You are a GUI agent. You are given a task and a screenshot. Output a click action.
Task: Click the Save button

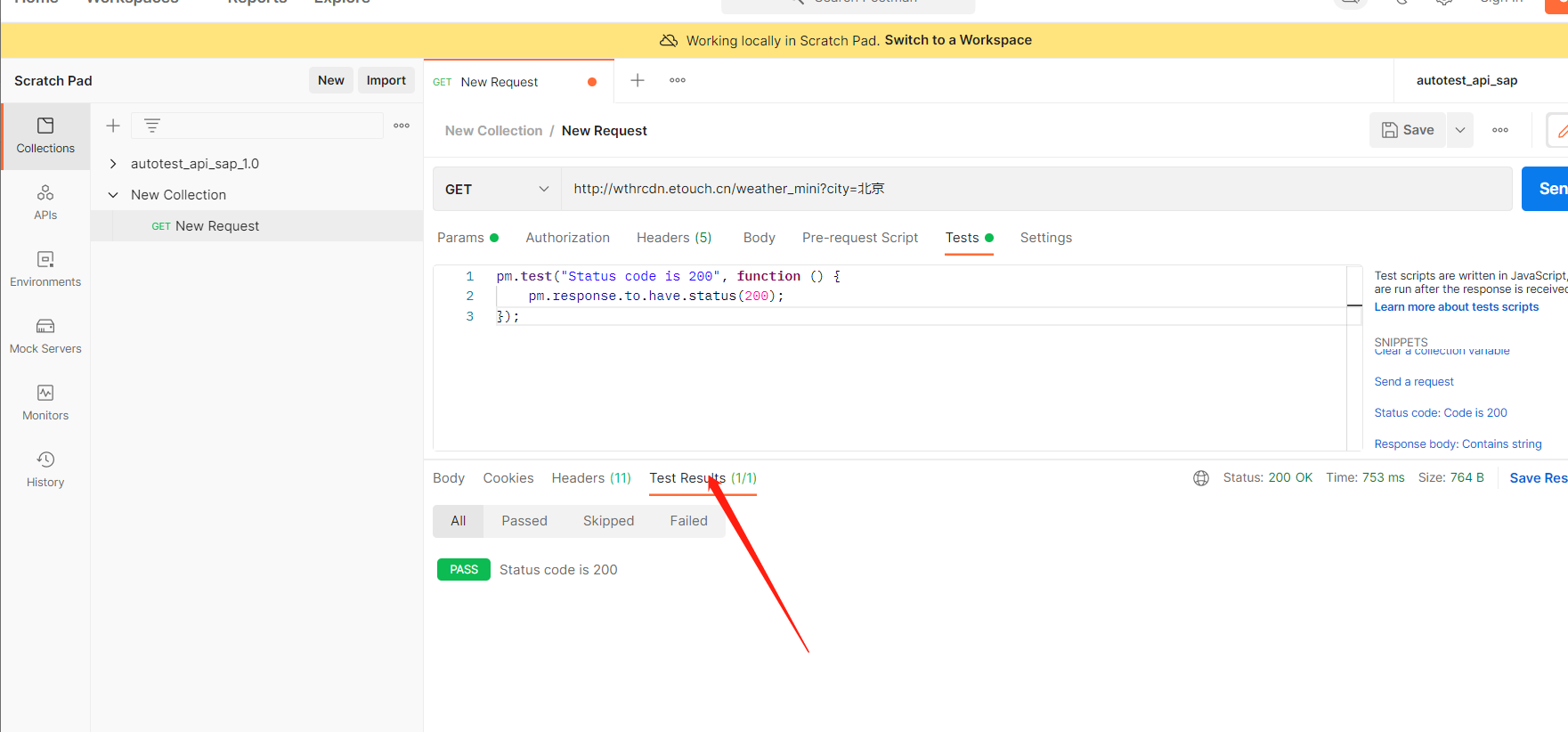tap(1409, 130)
